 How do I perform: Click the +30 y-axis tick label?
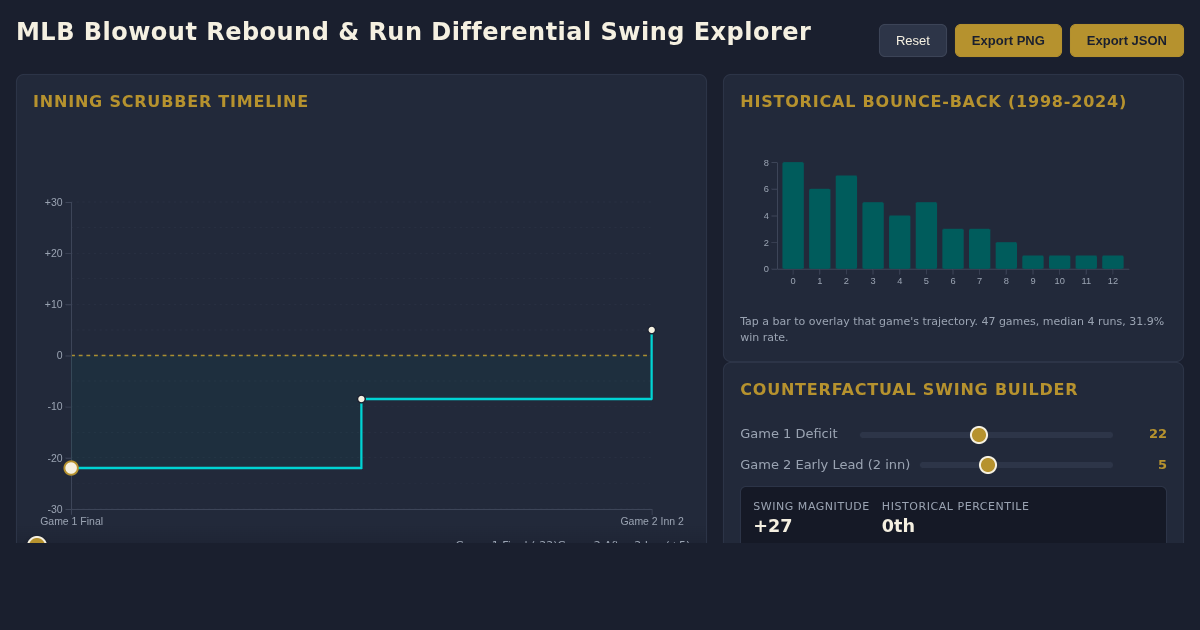tap(53, 202)
